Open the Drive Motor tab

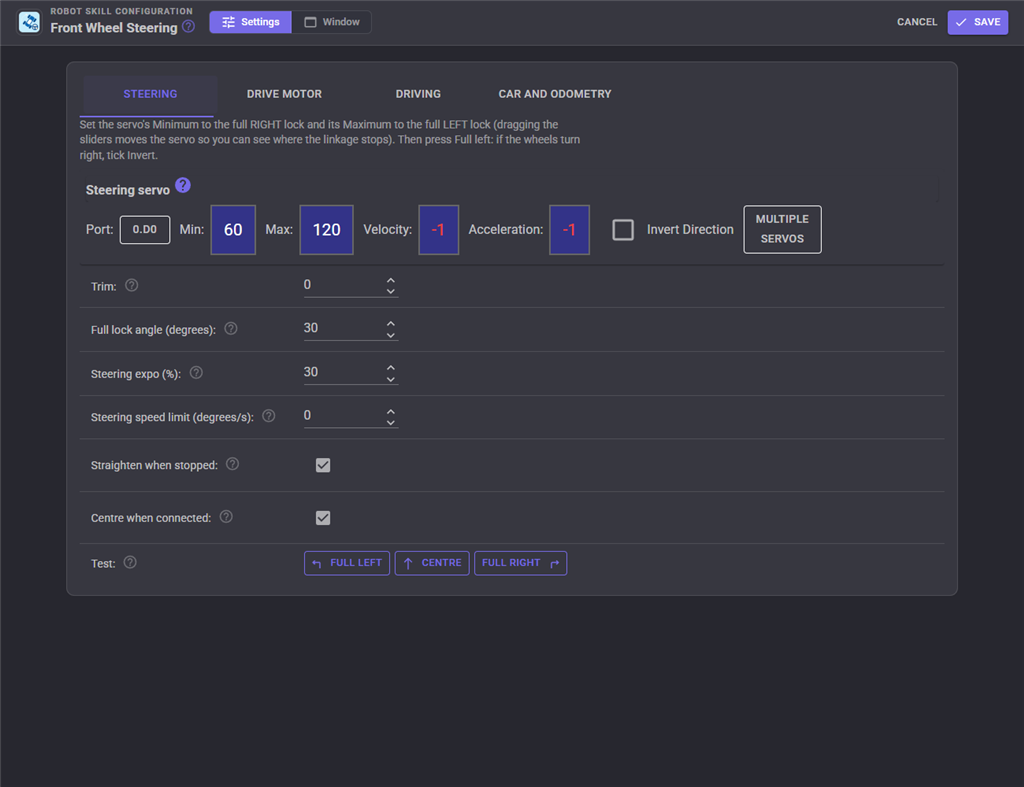(284, 94)
